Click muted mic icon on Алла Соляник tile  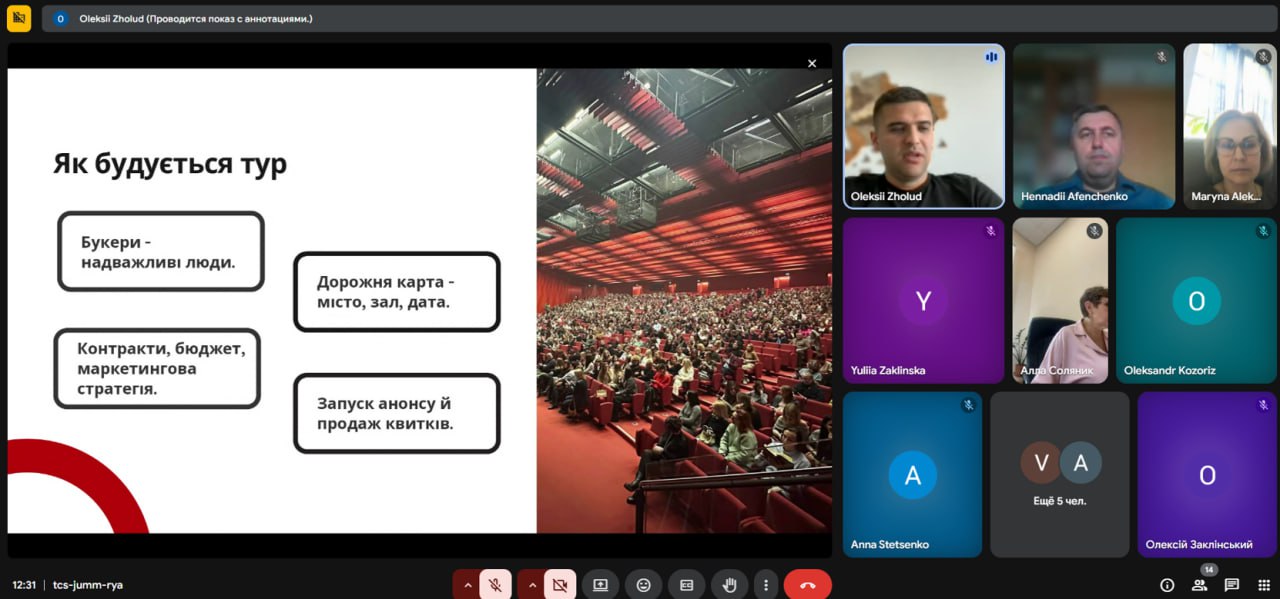click(x=1094, y=231)
